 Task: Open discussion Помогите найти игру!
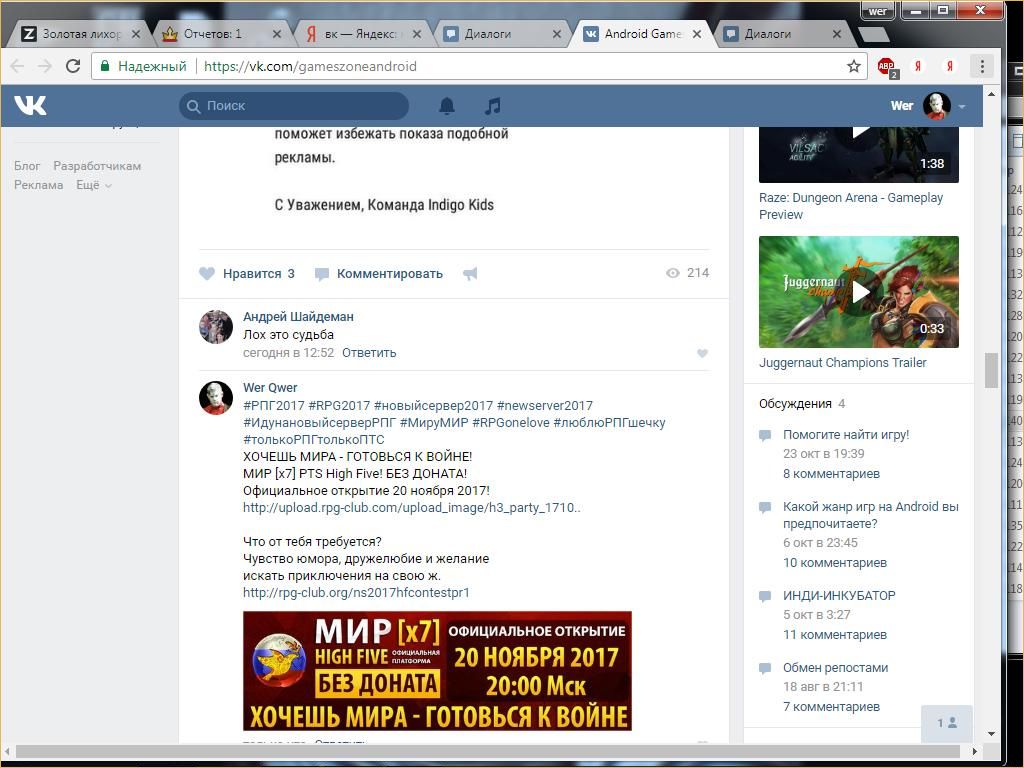pyautogui.click(x=846, y=434)
